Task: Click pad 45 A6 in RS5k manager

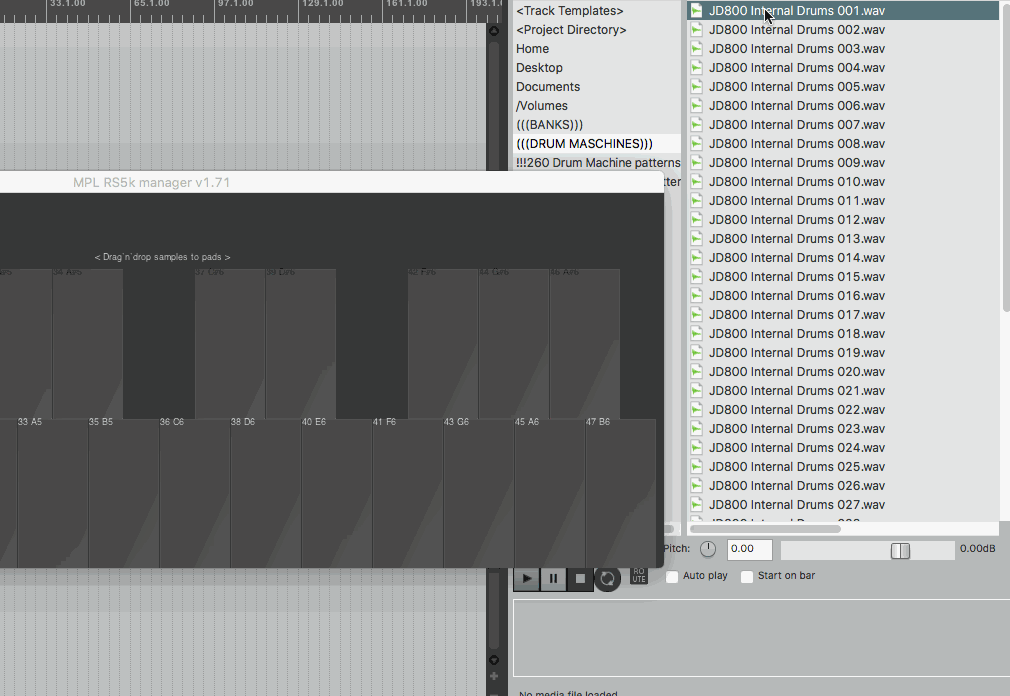Action: point(549,493)
